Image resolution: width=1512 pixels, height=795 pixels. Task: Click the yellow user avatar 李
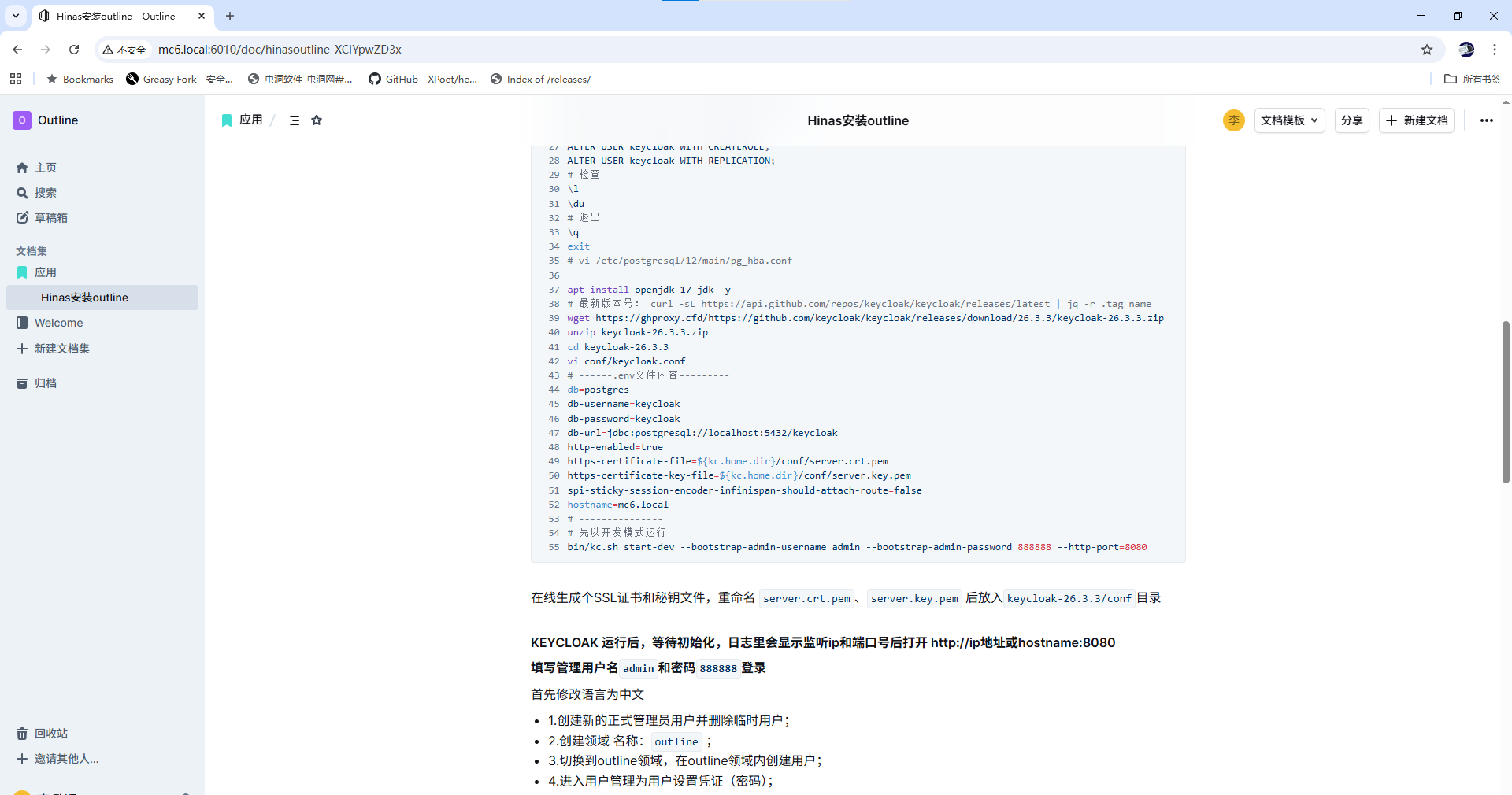click(1234, 120)
